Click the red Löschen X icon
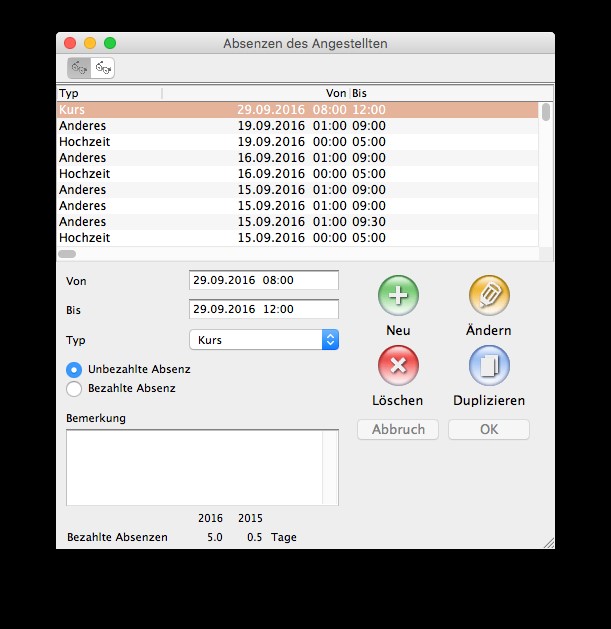 398,365
